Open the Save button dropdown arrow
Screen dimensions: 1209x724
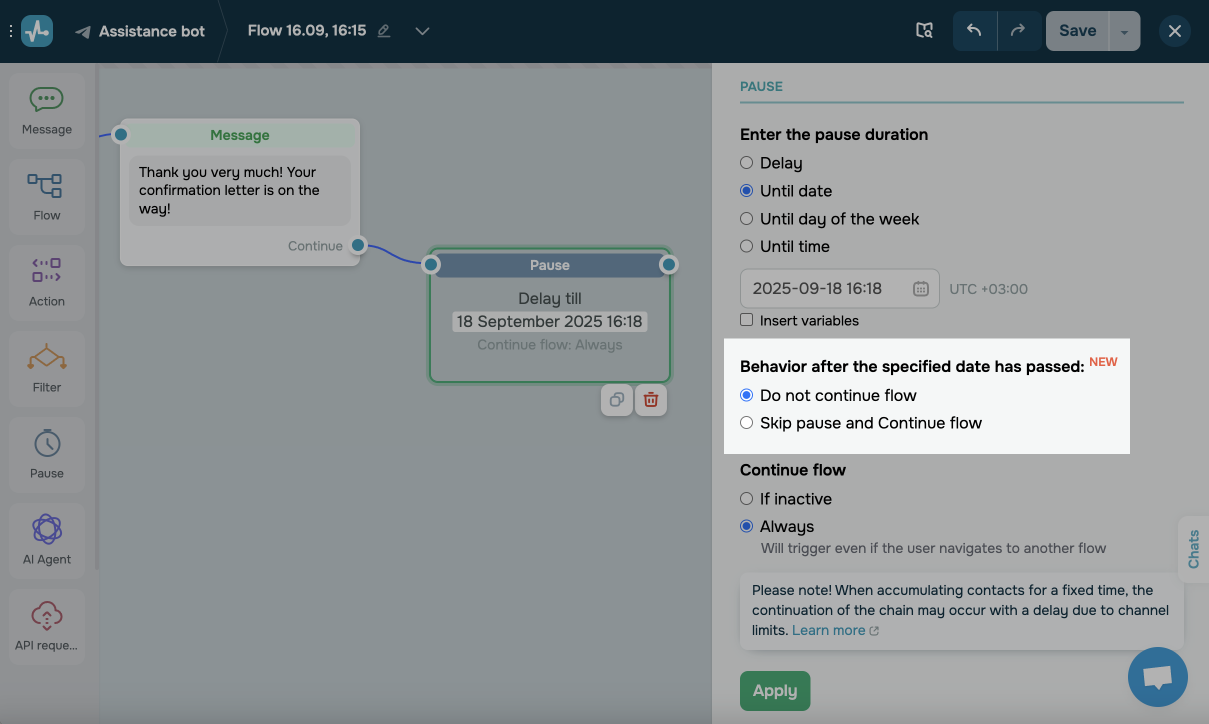click(x=1124, y=31)
